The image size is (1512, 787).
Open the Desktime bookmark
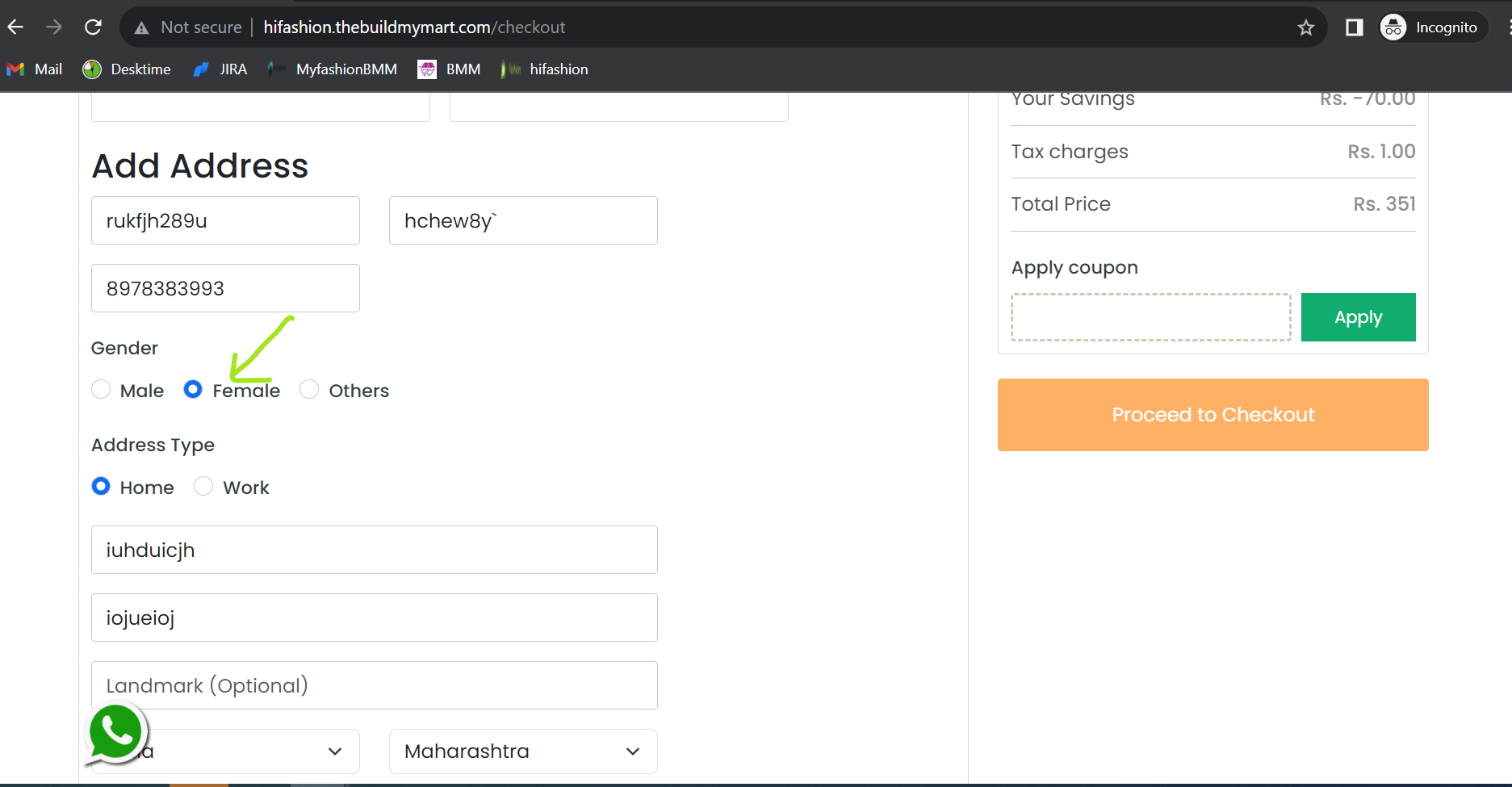click(127, 69)
